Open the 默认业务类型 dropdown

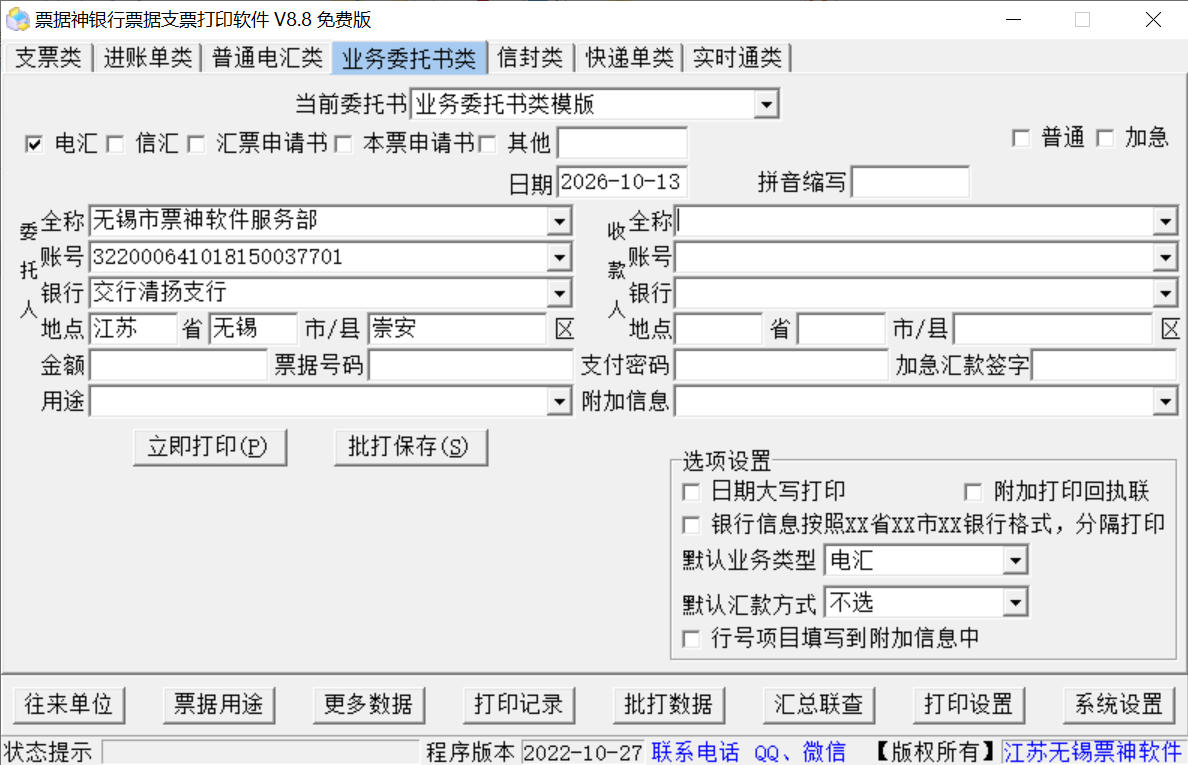pyautogui.click(x=1015, y=560)
